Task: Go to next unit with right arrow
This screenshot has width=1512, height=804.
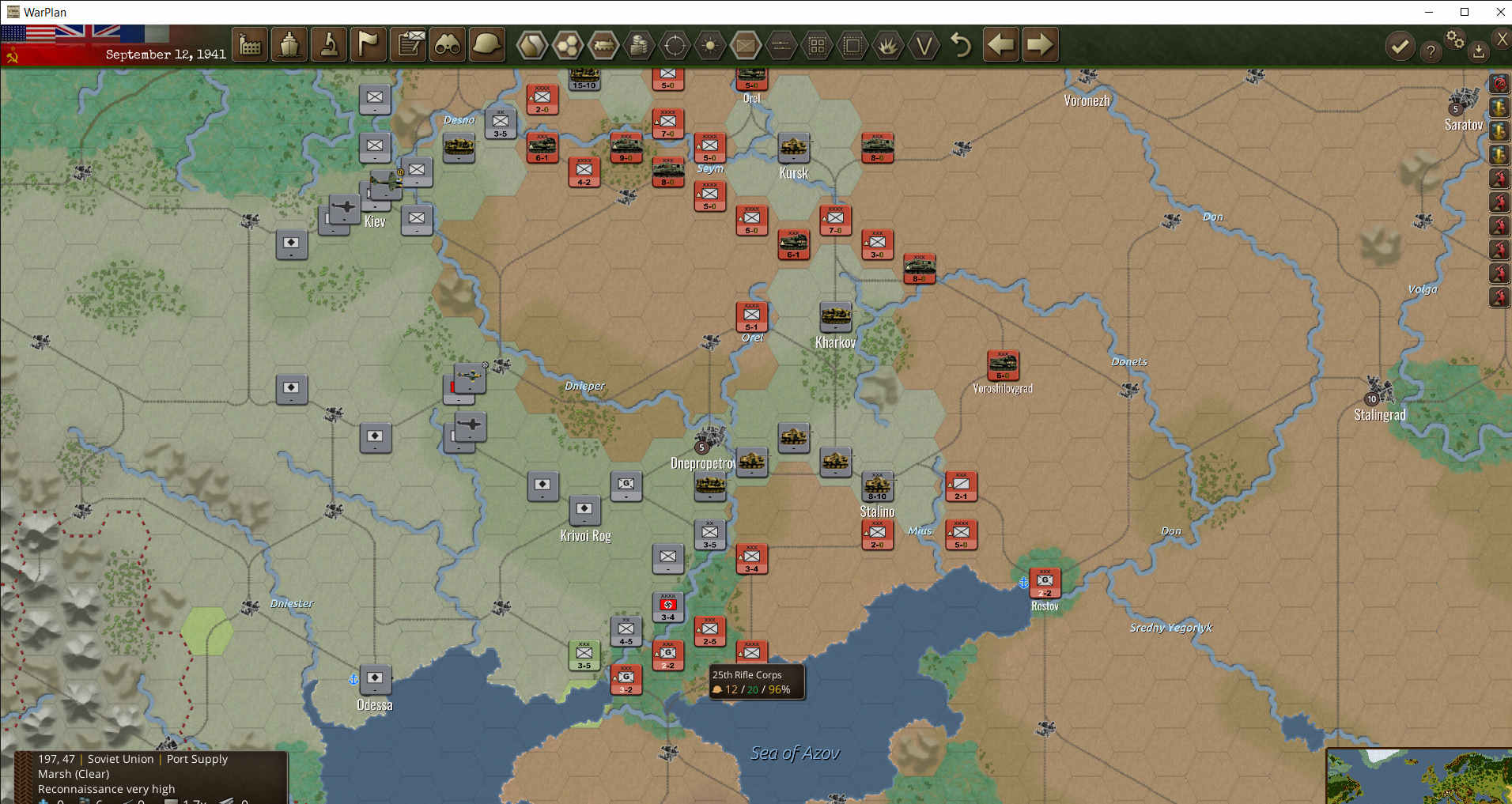Action: pos(1040,45)
